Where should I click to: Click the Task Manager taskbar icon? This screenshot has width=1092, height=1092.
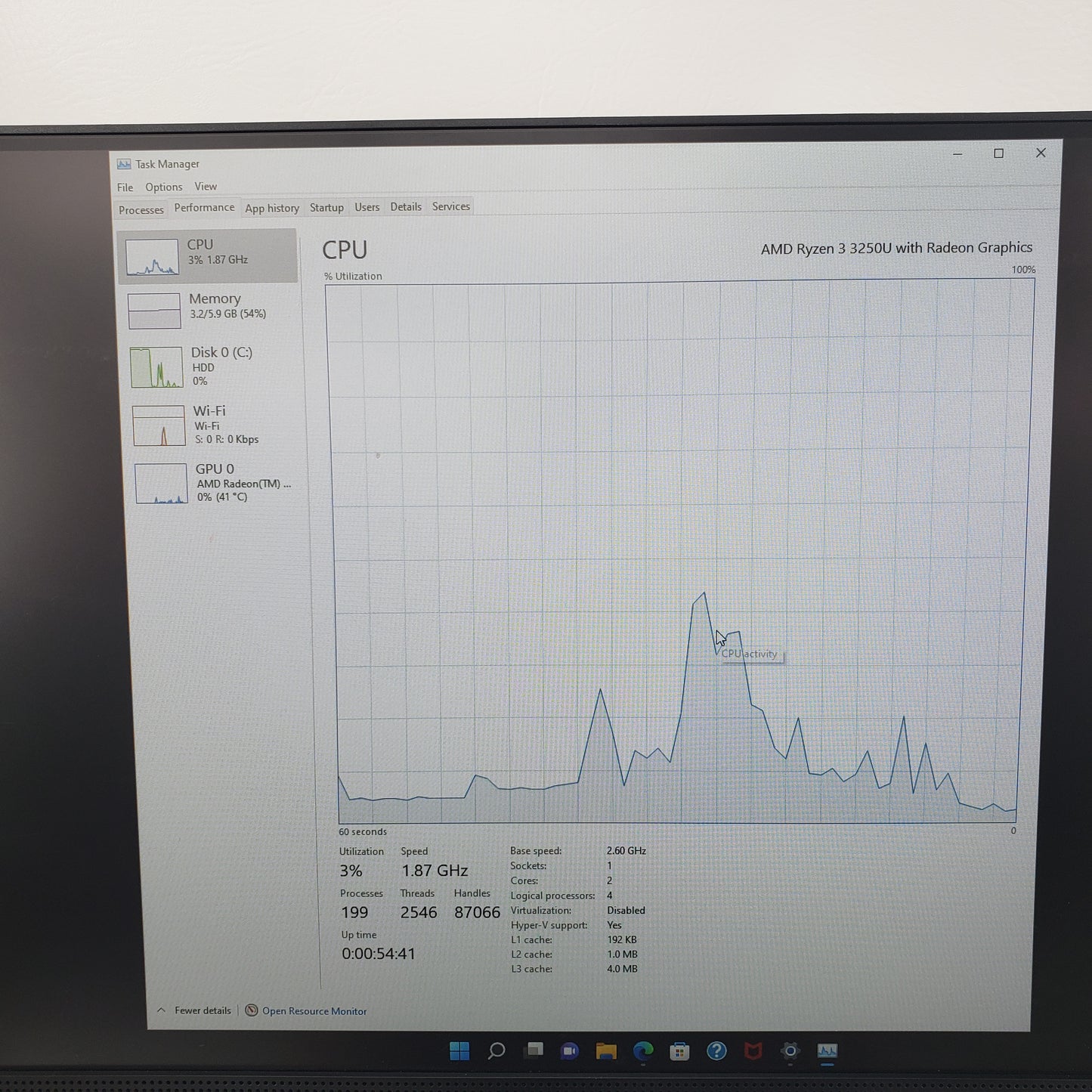tap(827, 1050)
